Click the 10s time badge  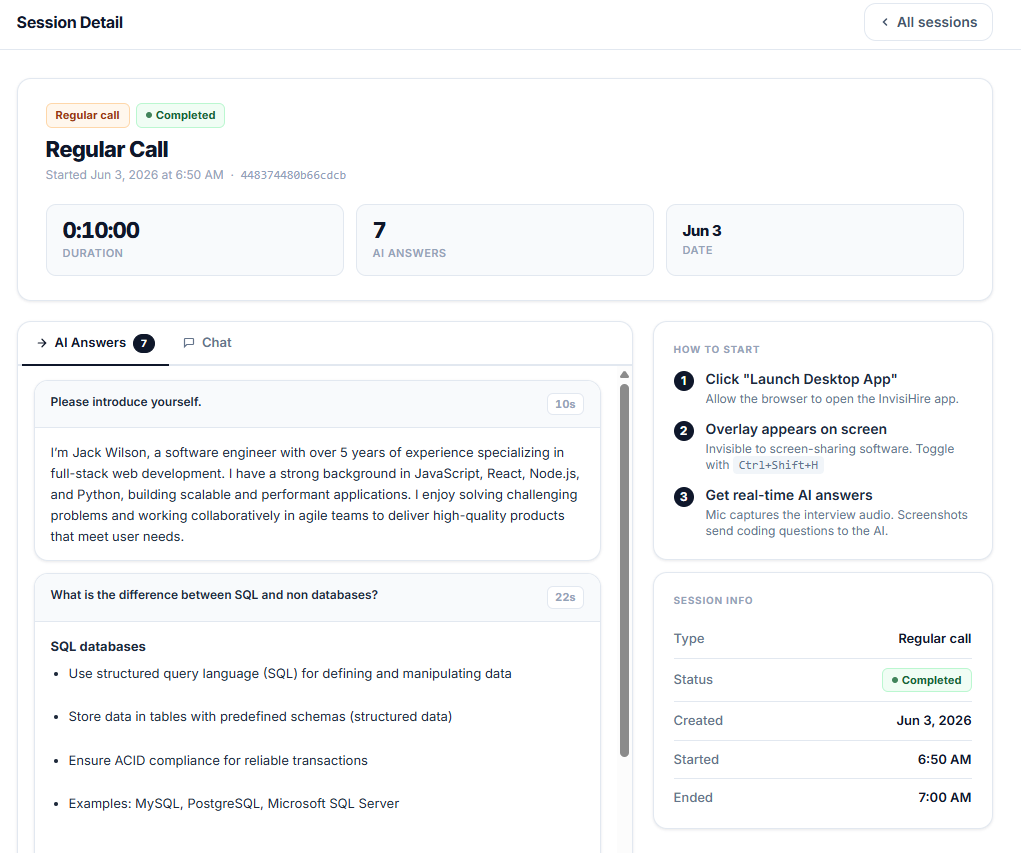565,404
